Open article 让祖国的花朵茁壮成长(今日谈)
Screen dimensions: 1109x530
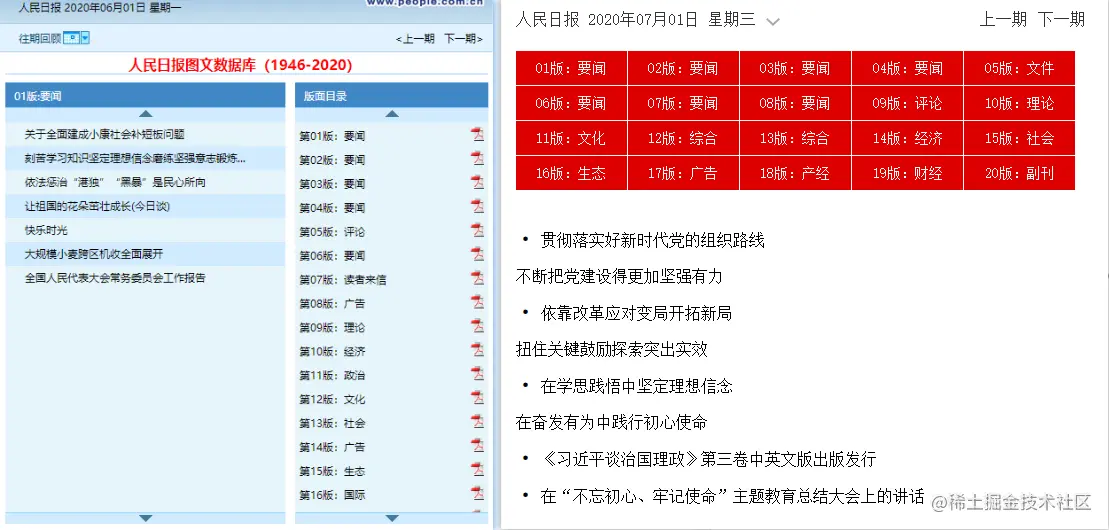(x=98, y=207)
